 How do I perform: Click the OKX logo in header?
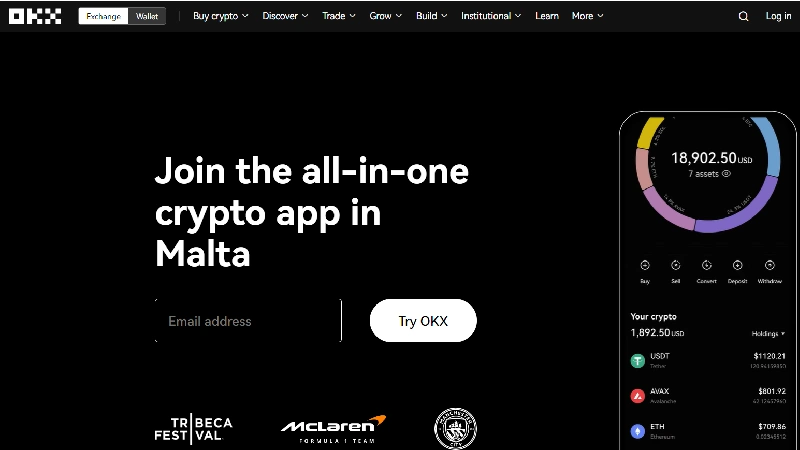pos(35,16)
